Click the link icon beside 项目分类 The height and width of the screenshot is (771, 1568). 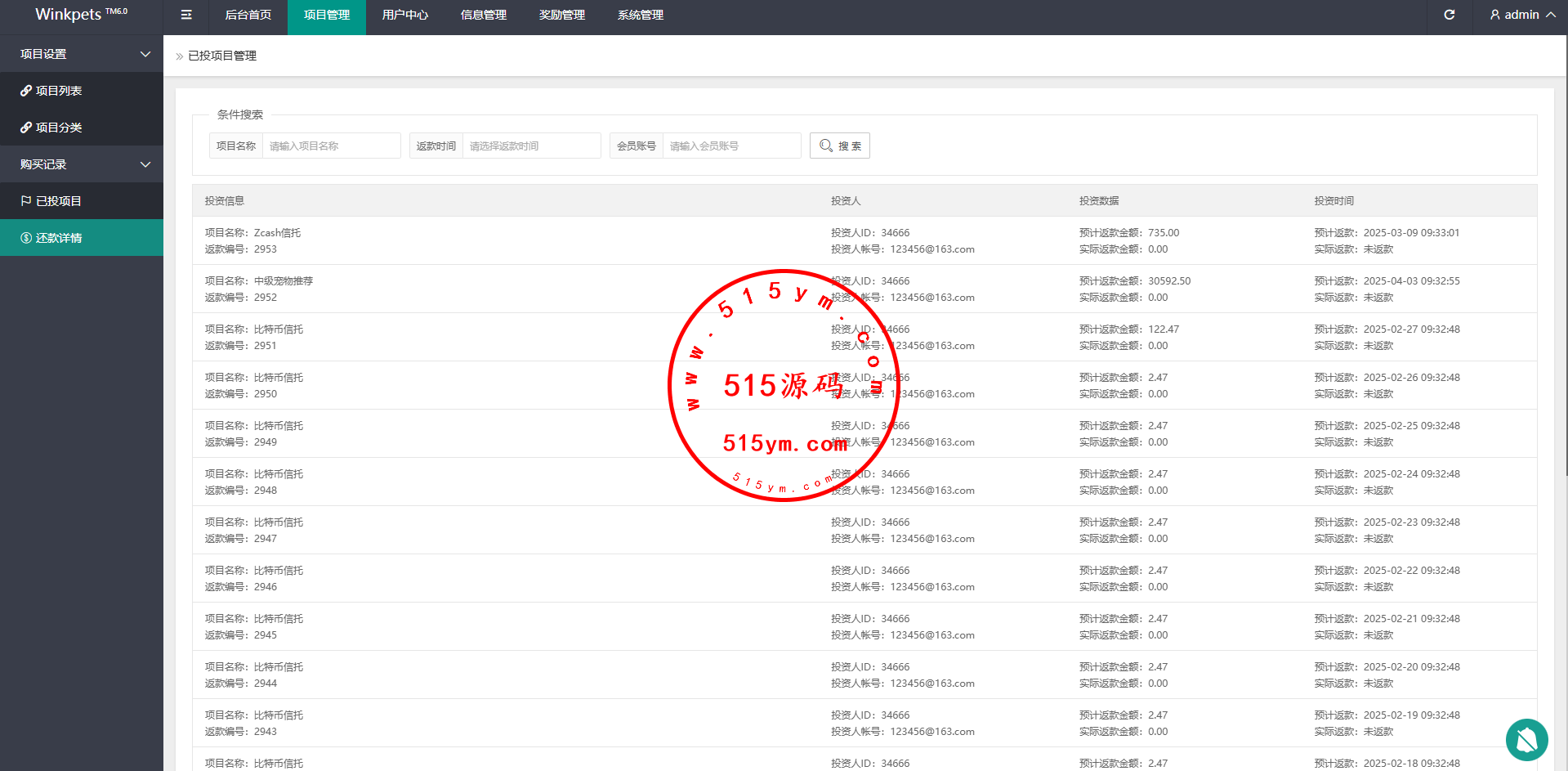pos(26,128)
